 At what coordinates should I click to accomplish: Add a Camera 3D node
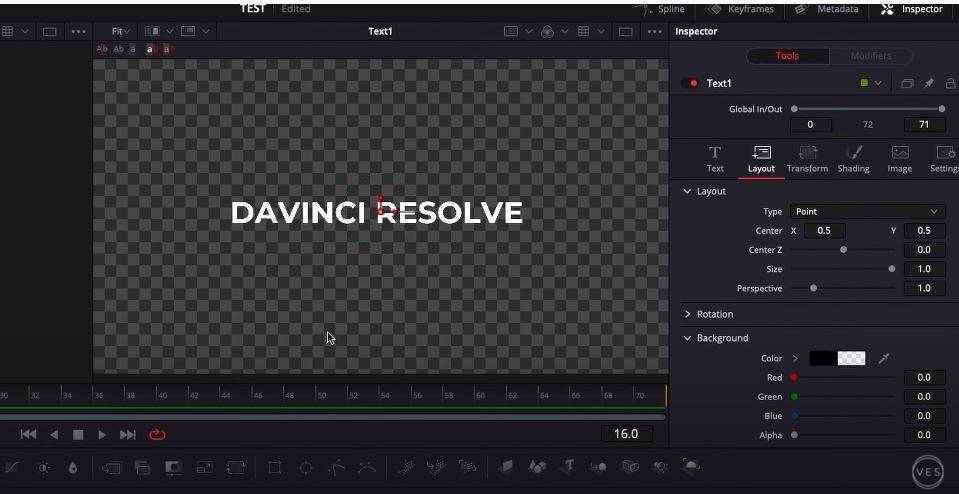pos(630,466)
